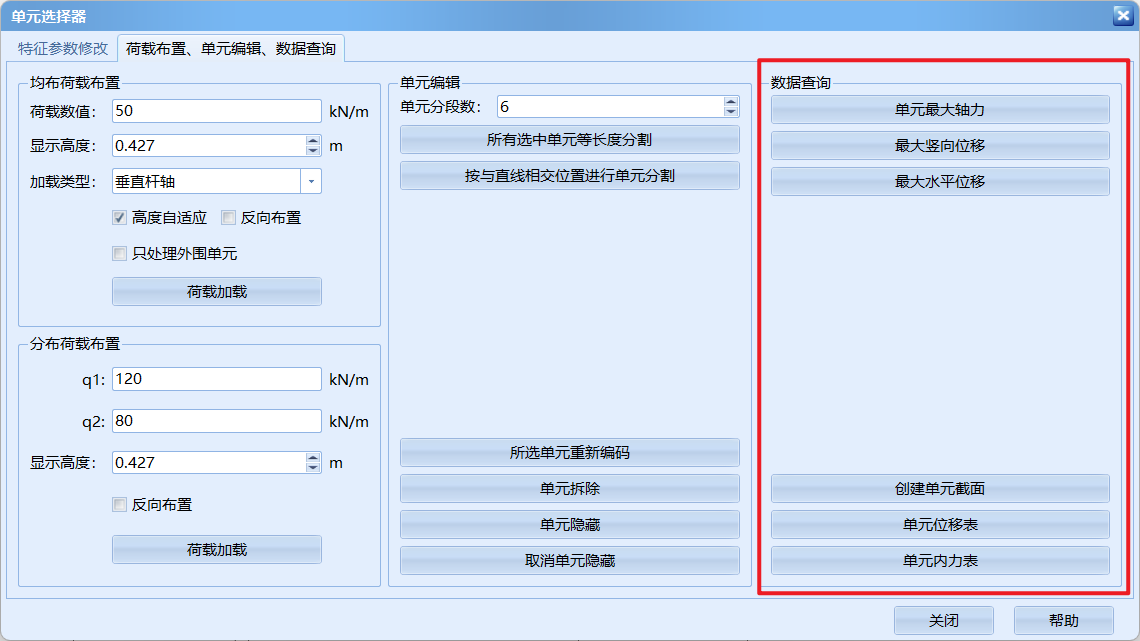Decrease 显示高度 in 均布荷载布置 with down arrow
Image resolution: width=1140 pixels, height=641 pixels.
tap(313, 150)
